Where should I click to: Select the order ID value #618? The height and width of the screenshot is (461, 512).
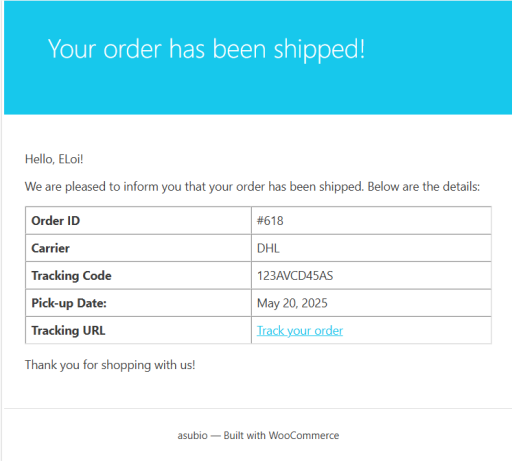(270, 221)
